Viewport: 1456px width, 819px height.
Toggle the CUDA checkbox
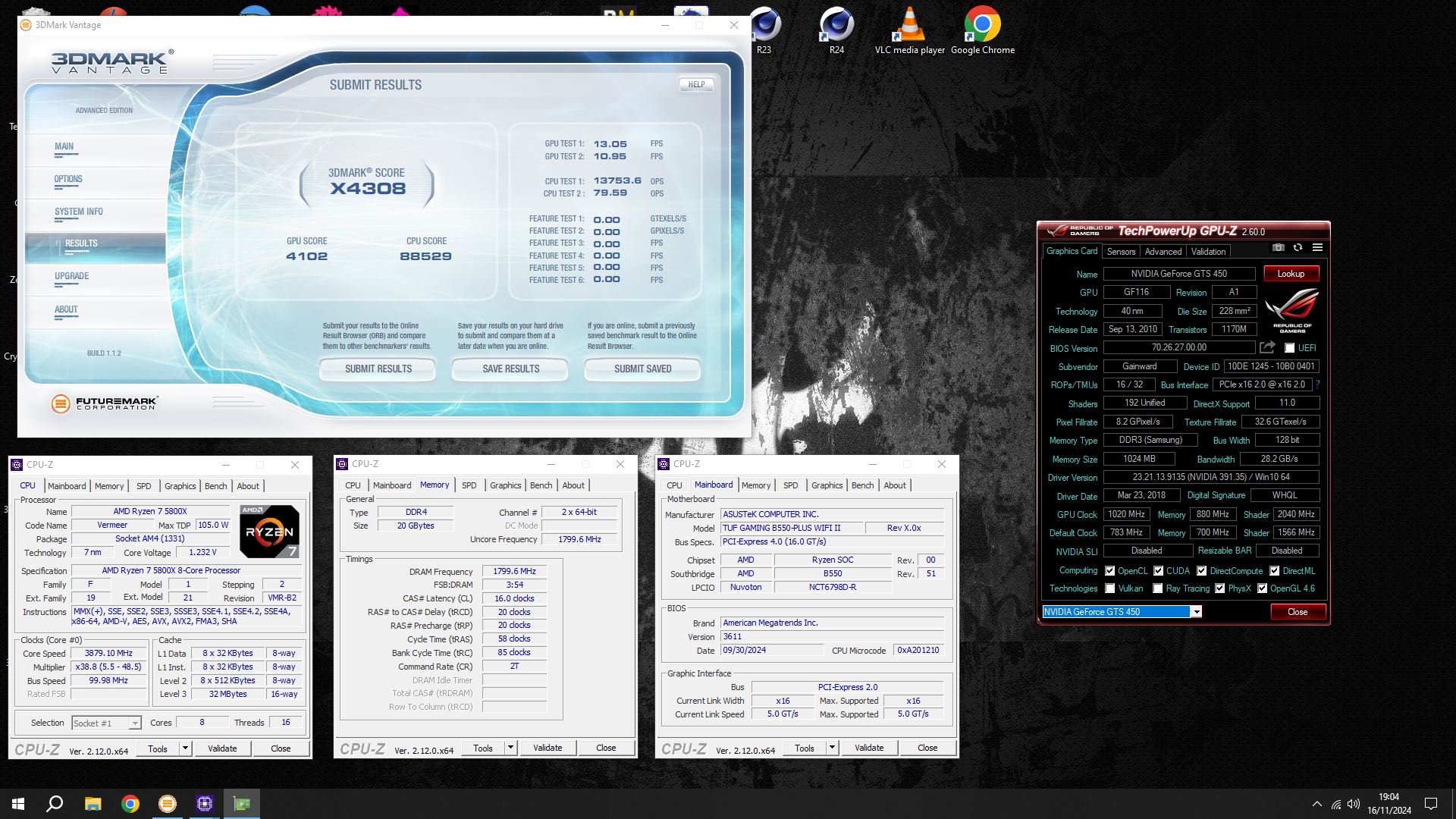pyautogui.click(x=1158, y=571)
